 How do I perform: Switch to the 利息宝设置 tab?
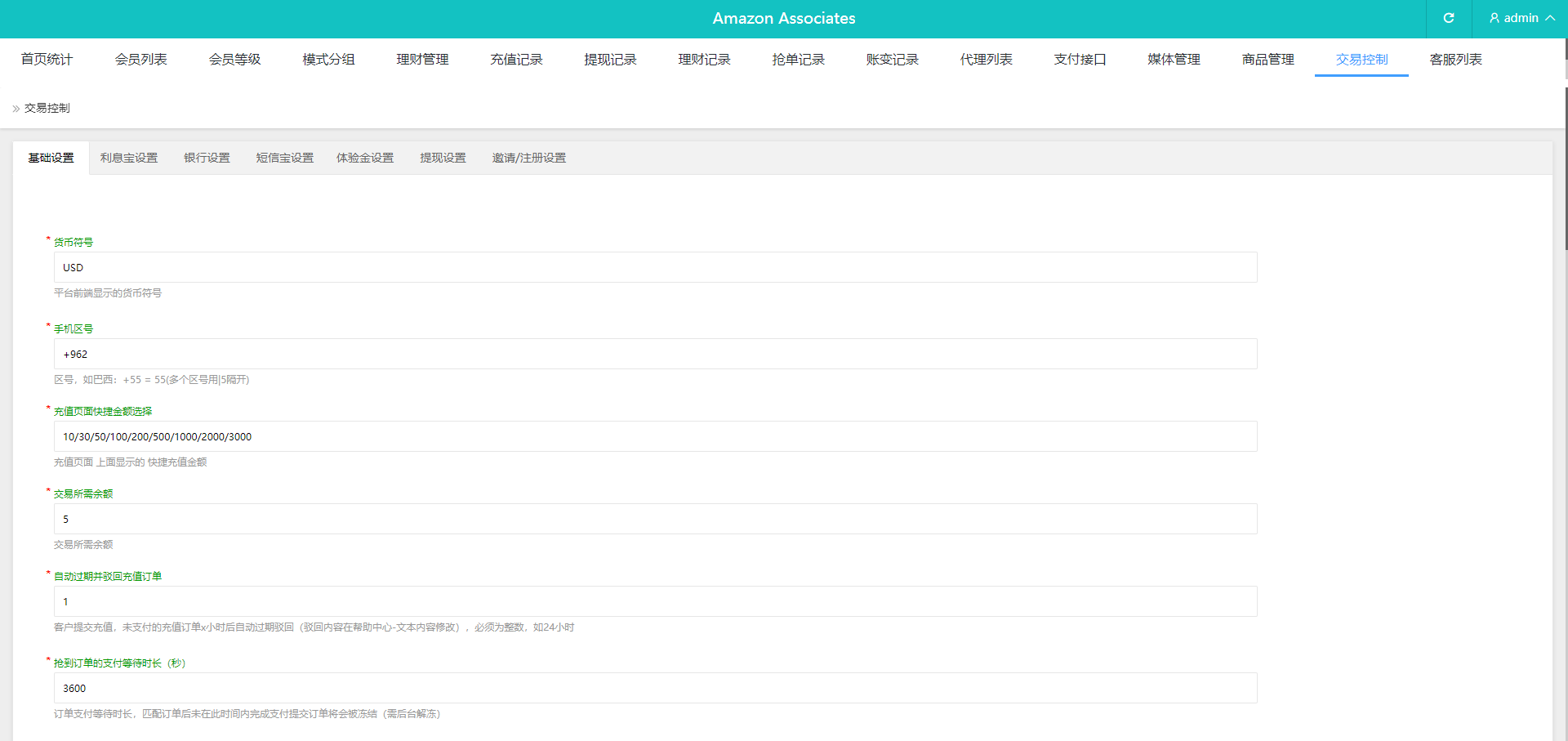pos(129,158)
